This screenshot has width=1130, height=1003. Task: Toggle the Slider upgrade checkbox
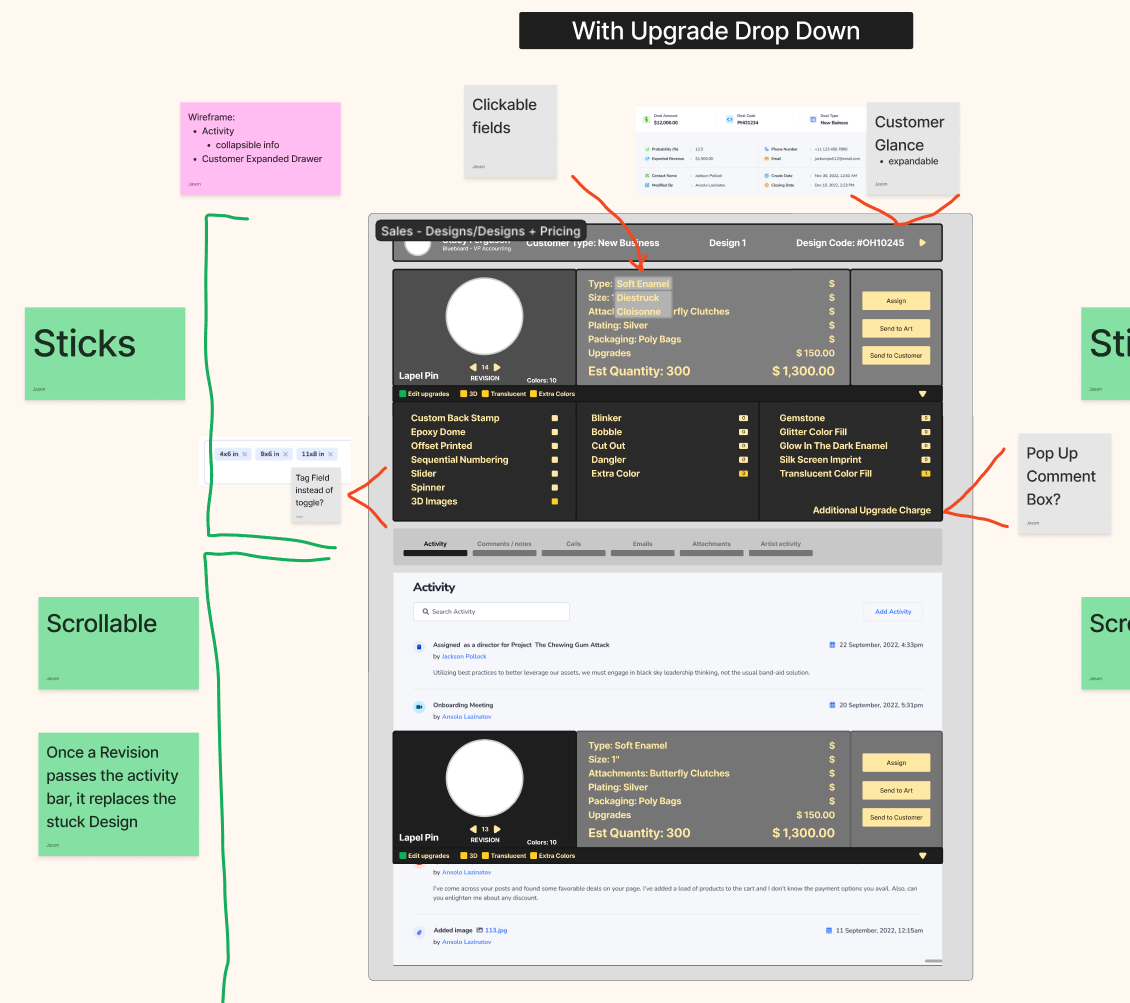555,474
